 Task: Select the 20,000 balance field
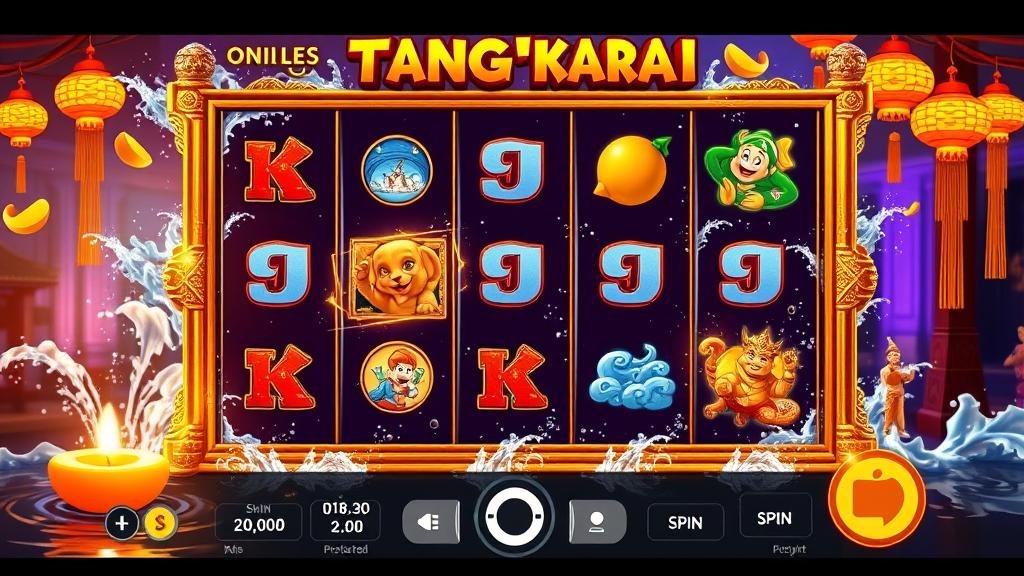[x=259, y=521]
